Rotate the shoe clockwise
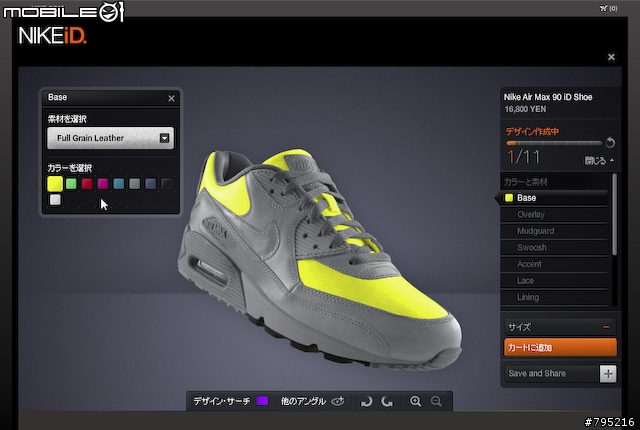The height and width of the screenshot is (430, 640). (x=387, y=401)
